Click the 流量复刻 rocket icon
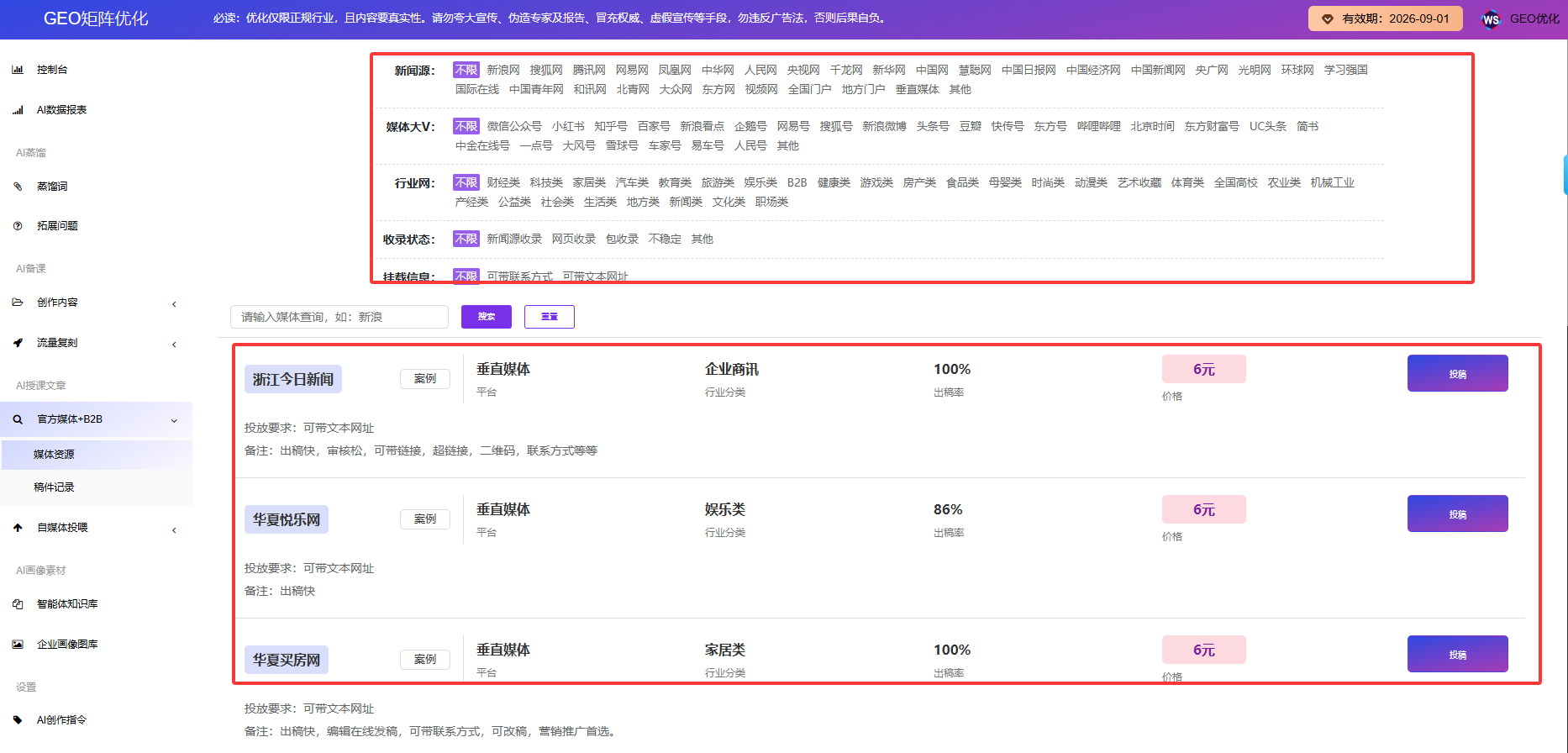1568x753 pixels. click(18, 343)
